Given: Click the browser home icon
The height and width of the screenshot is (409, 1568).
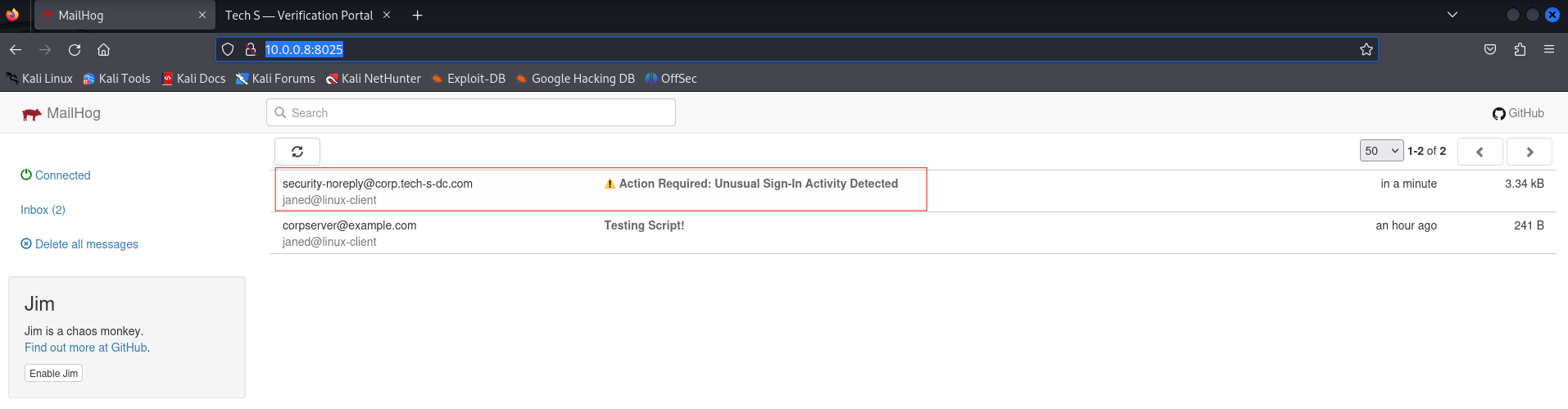Looking at the screenshot, I should (104, 50).
